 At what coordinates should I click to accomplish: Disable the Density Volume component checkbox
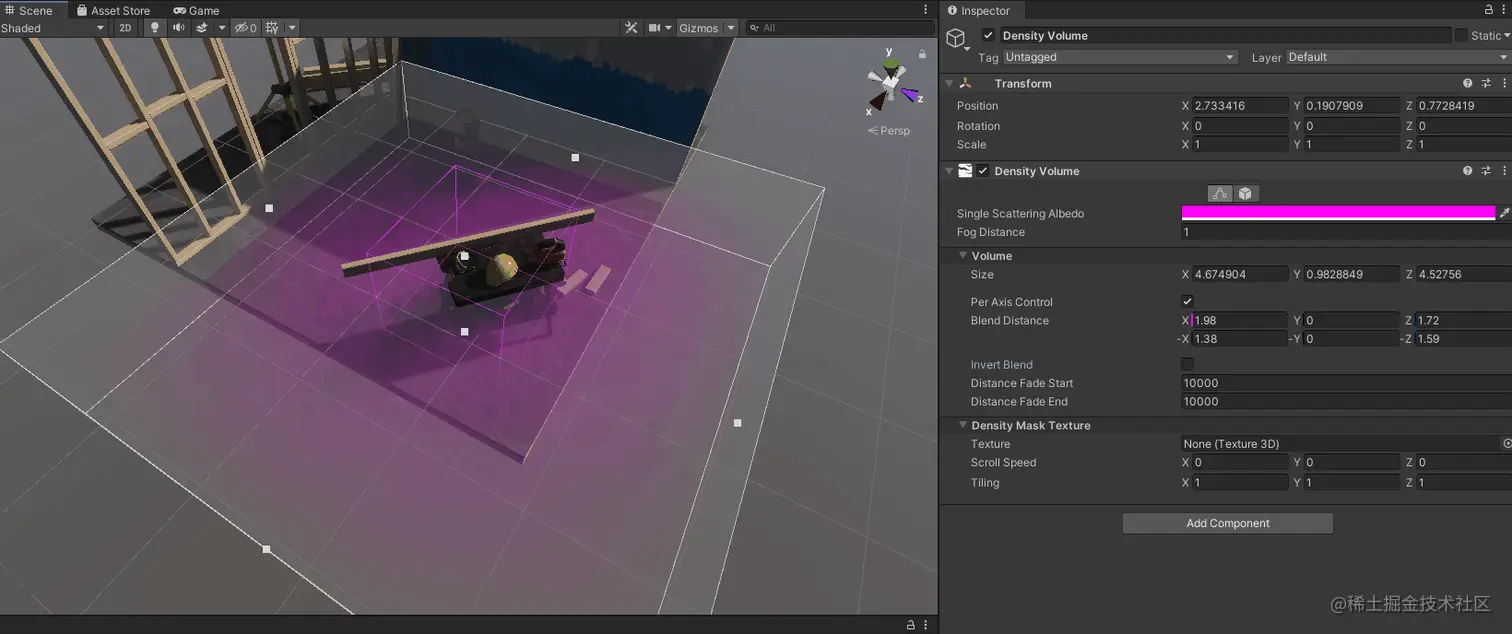coord(983,171)
